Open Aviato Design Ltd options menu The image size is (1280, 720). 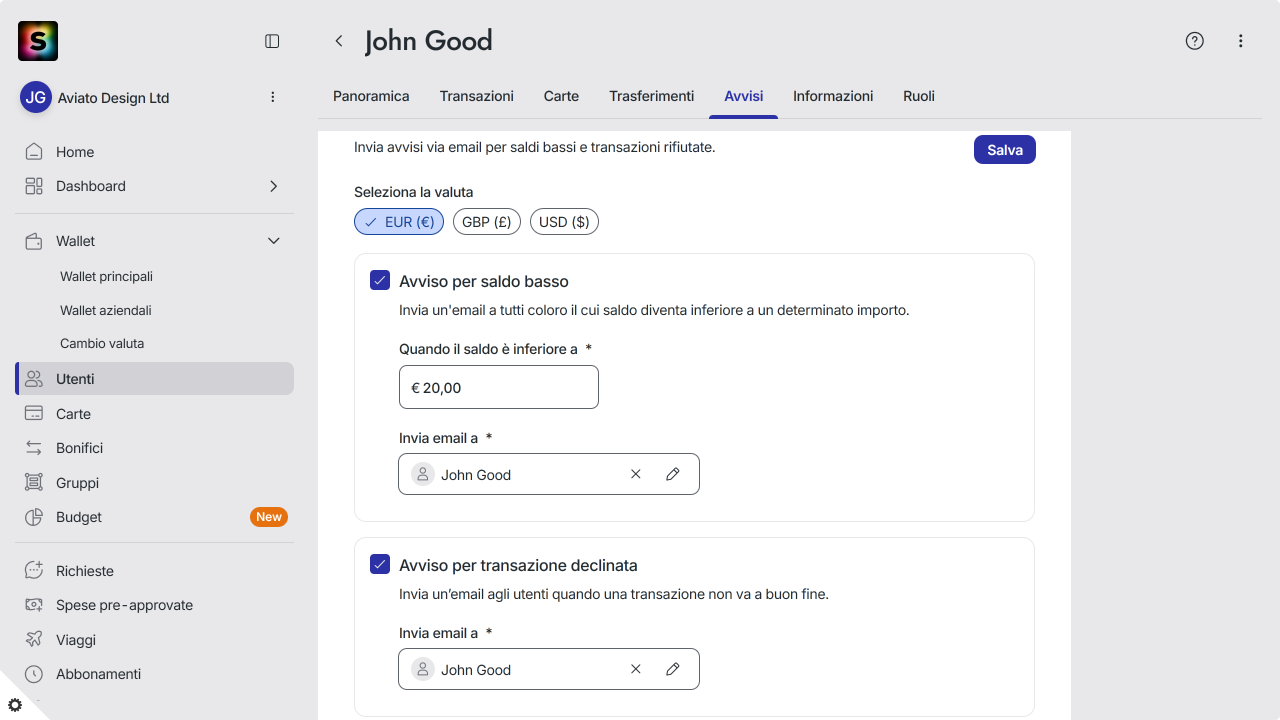coord(273,97)
